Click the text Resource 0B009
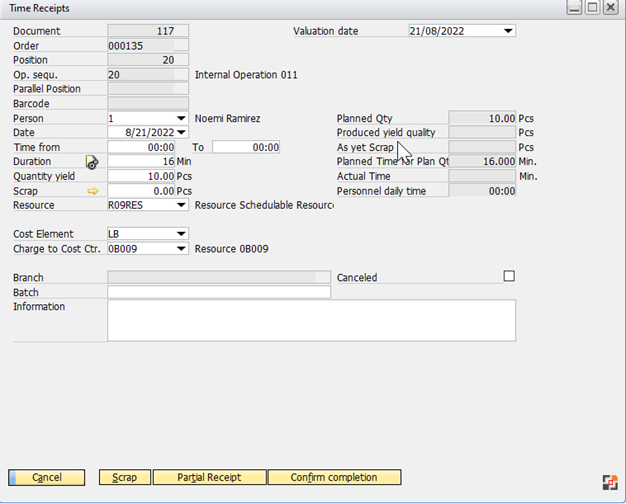The height and width of the screenshot is (504, 626). (x=232, y=249)
